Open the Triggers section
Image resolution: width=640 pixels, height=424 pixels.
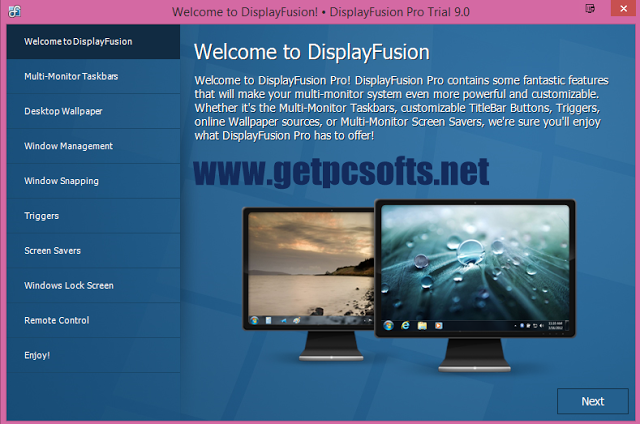coord(93,216)
